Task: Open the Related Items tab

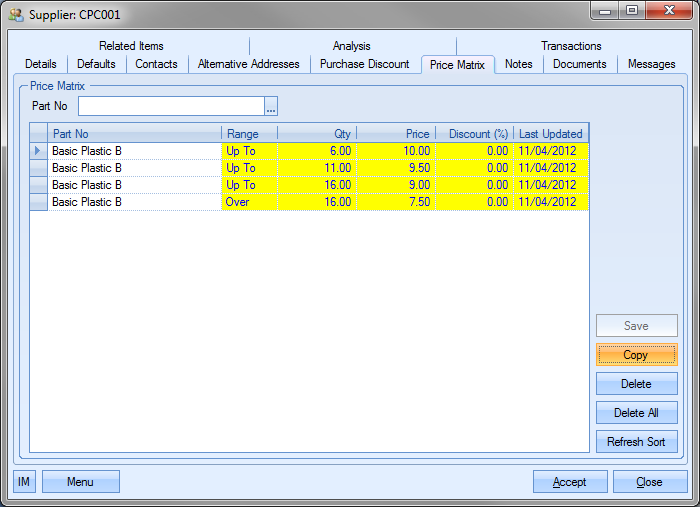Action: [131, 46]
